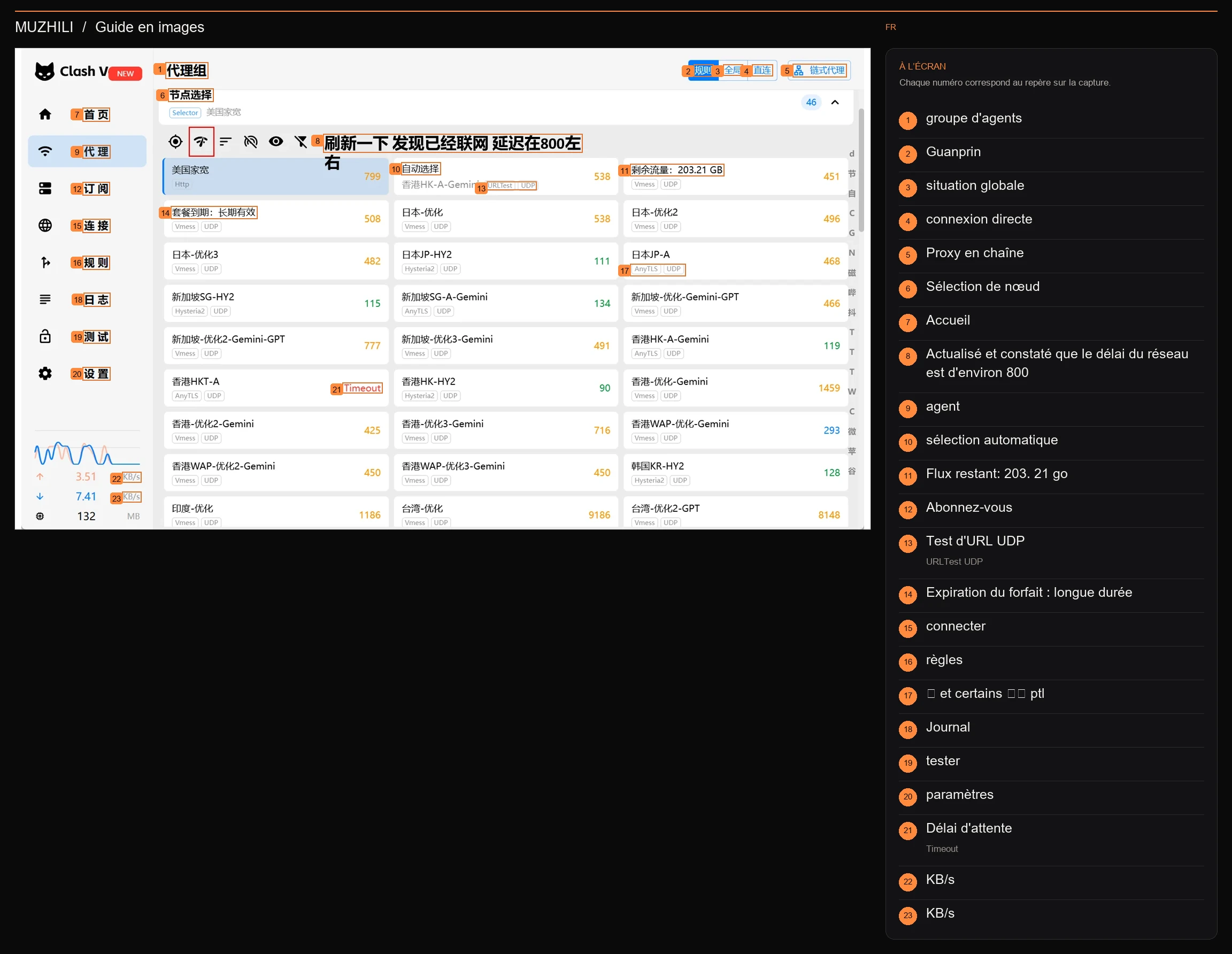
Task: Collapse the node selection group chevron
Action: [x=835, y=102]
